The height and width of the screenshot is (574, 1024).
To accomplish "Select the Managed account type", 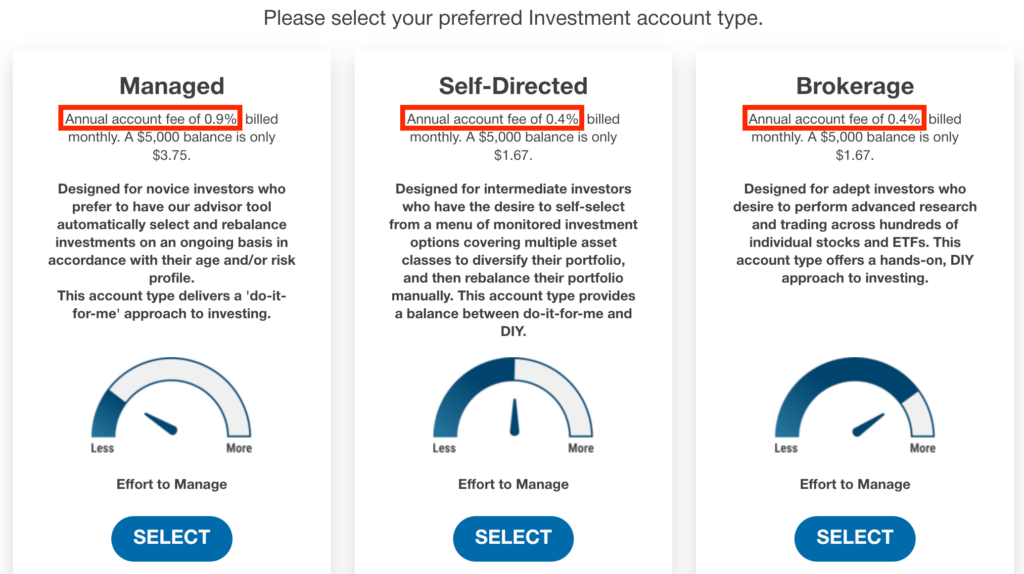I will pyautogui.click(x=172, y=538).
